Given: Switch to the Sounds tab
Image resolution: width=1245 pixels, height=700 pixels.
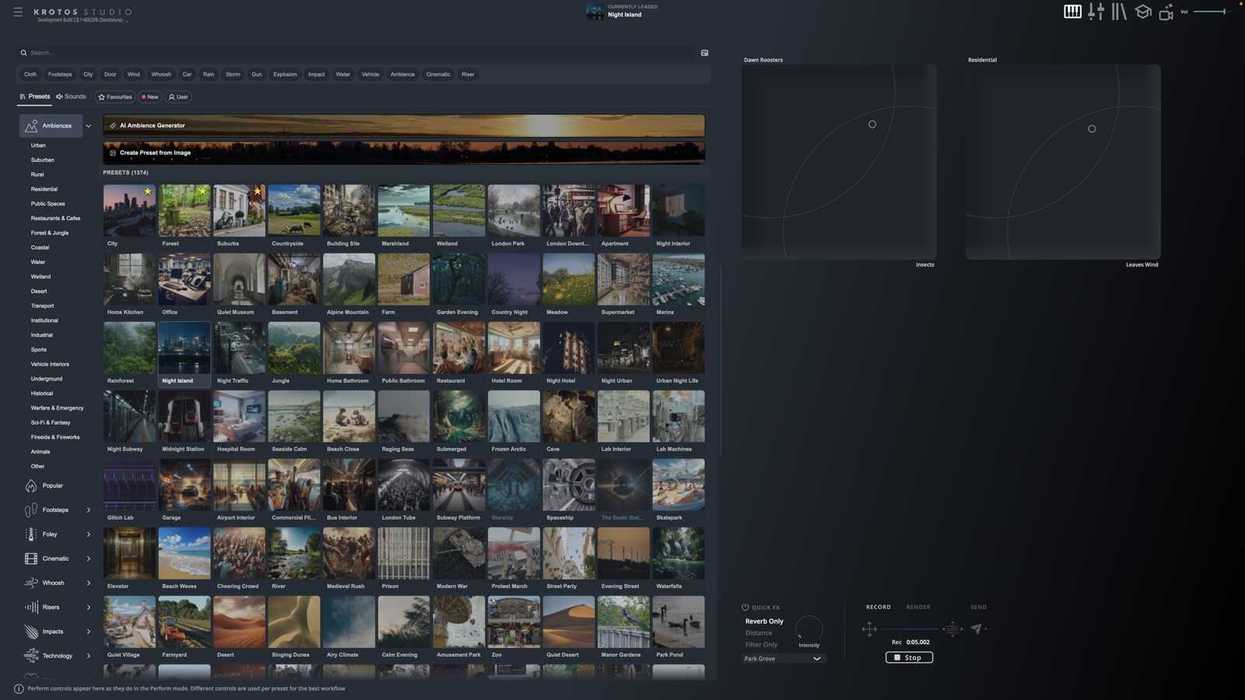Looking at the screenshot, I should click(71, 97).
